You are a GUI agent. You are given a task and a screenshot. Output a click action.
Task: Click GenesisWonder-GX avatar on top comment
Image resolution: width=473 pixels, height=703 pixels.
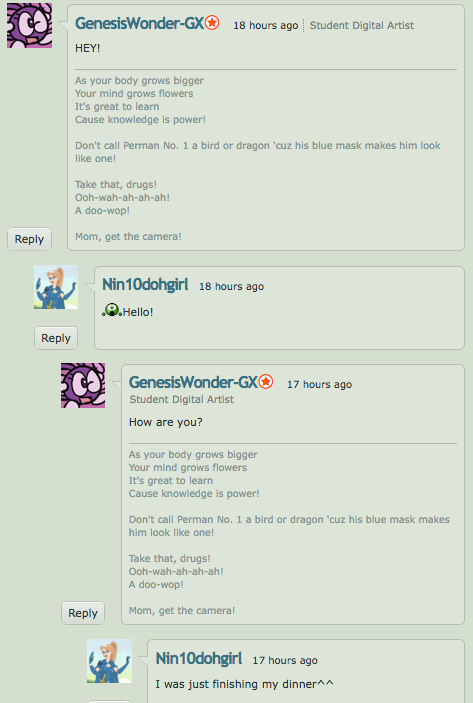tap(30, 26)
